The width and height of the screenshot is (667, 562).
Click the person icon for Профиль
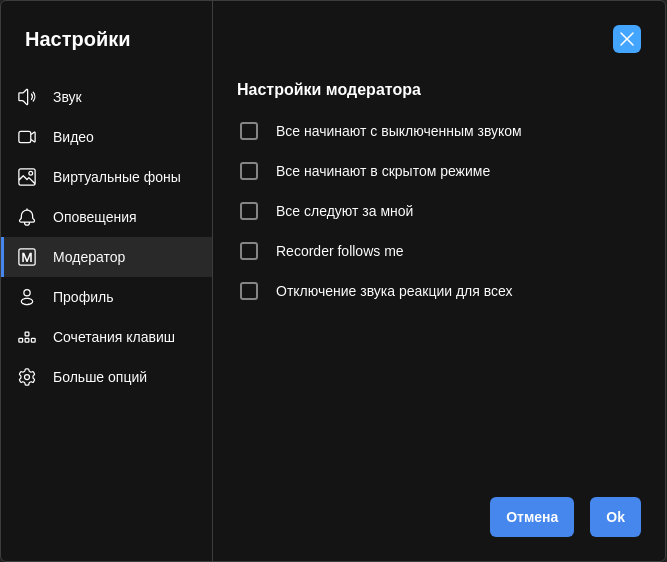(27, 297)
